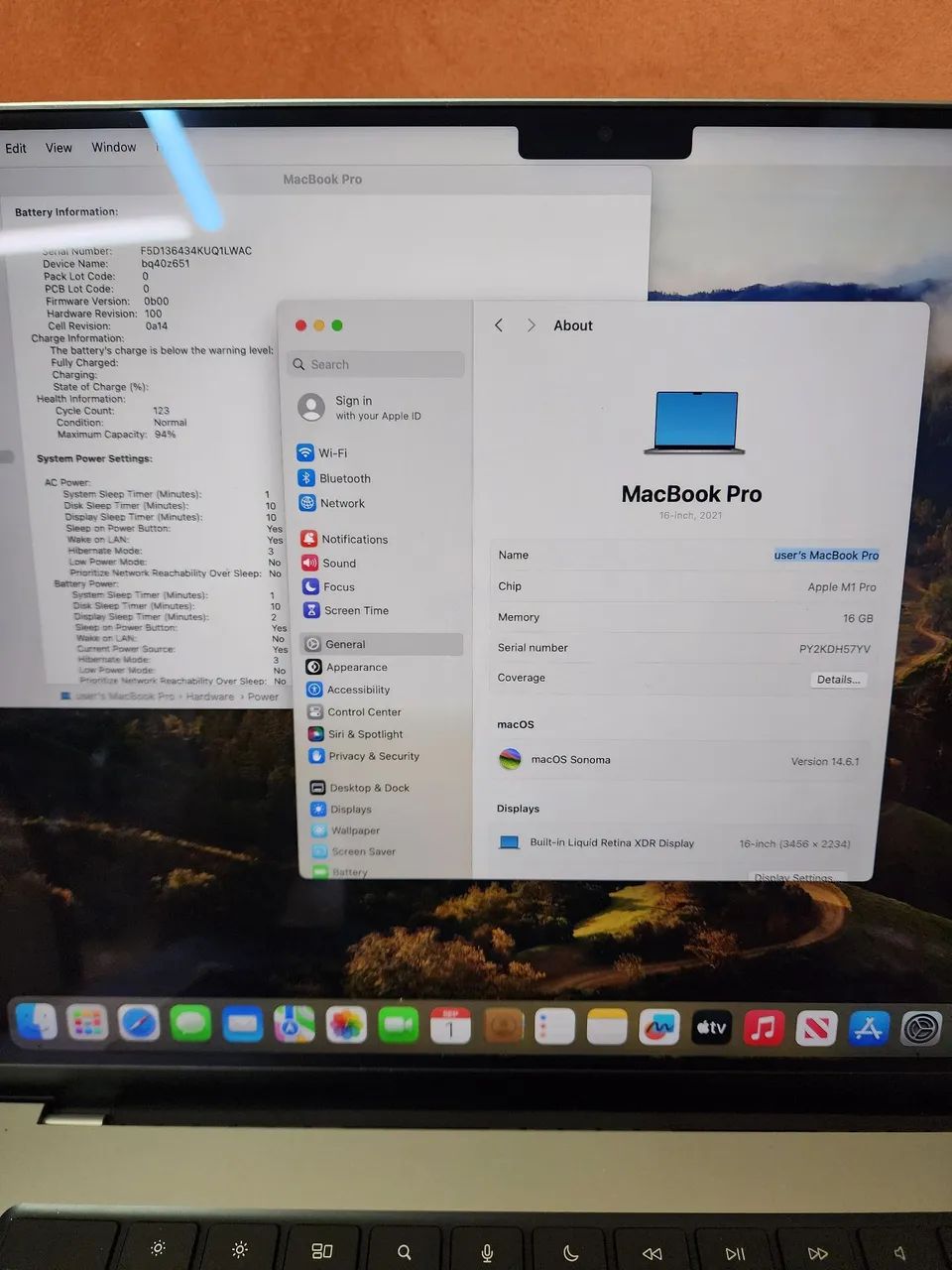Screen dimensions: 952x1270
Task: Click the Cycle Count value 123
Action: point(161,411)
